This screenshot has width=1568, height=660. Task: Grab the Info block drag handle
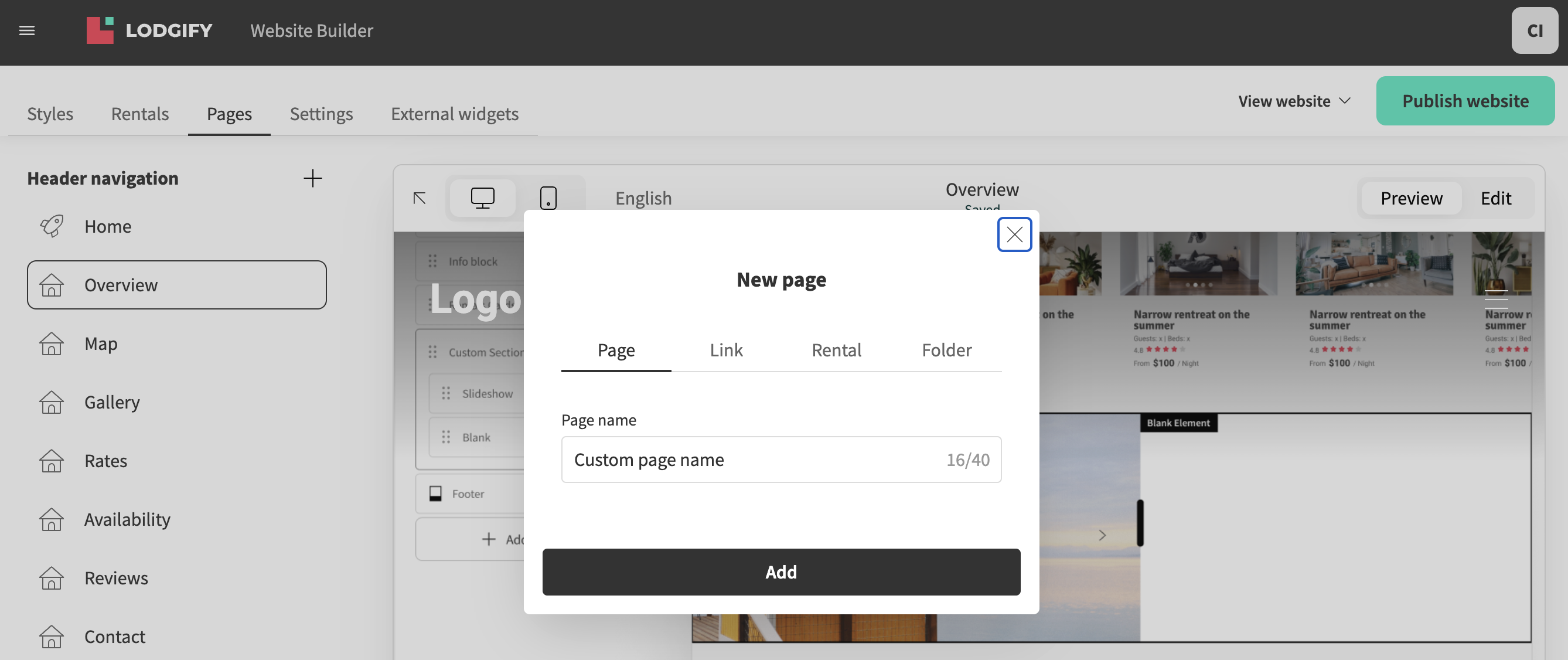click(433, 261)
